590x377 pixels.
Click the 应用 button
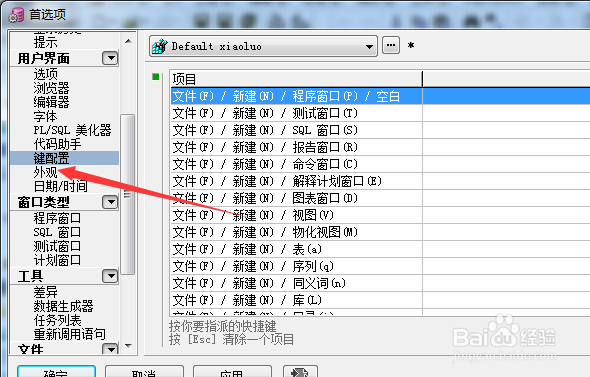click(x=232, y=371)
